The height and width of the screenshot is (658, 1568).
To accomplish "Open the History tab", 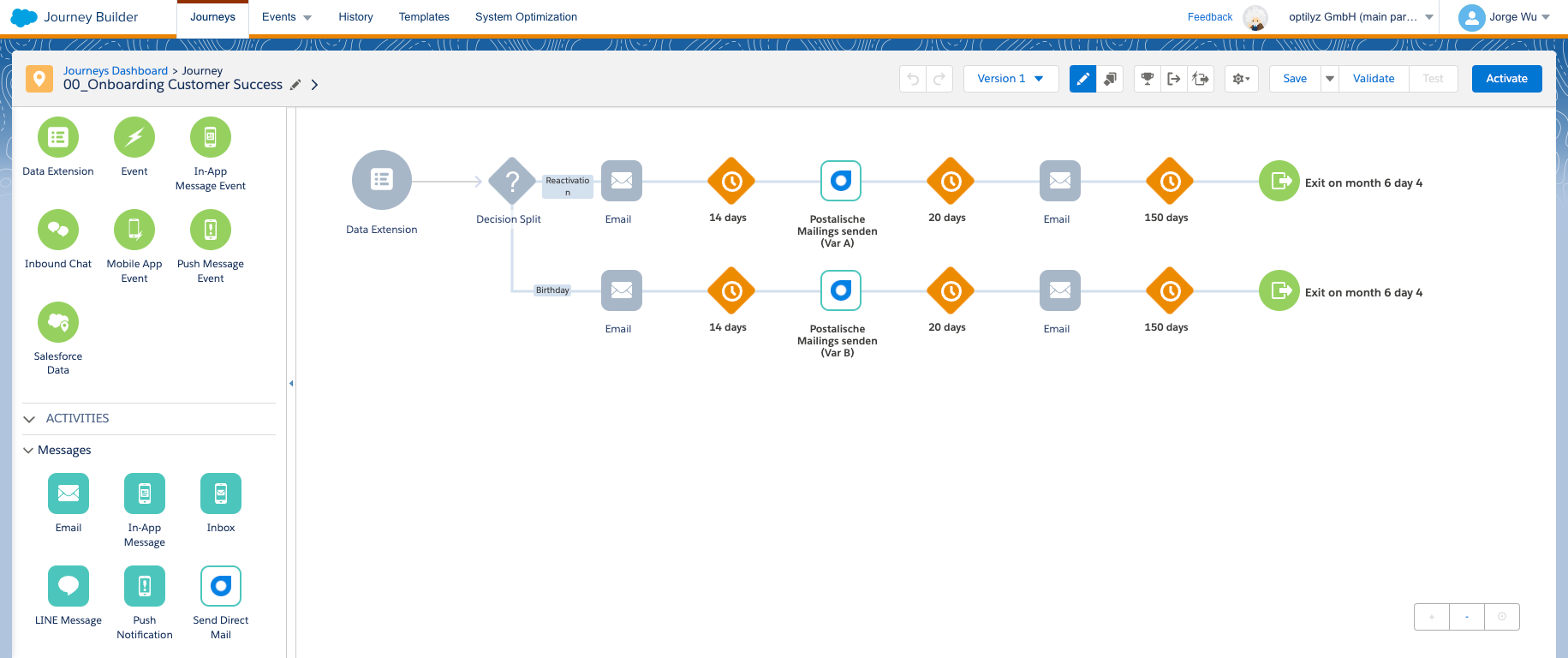I will click(x=355, y=17).
